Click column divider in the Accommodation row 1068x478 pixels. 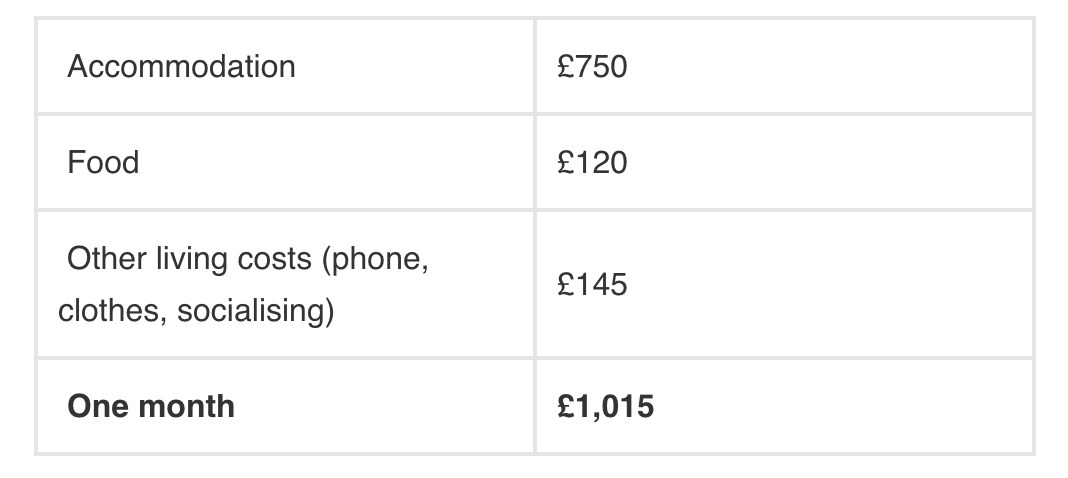(535, 66)
